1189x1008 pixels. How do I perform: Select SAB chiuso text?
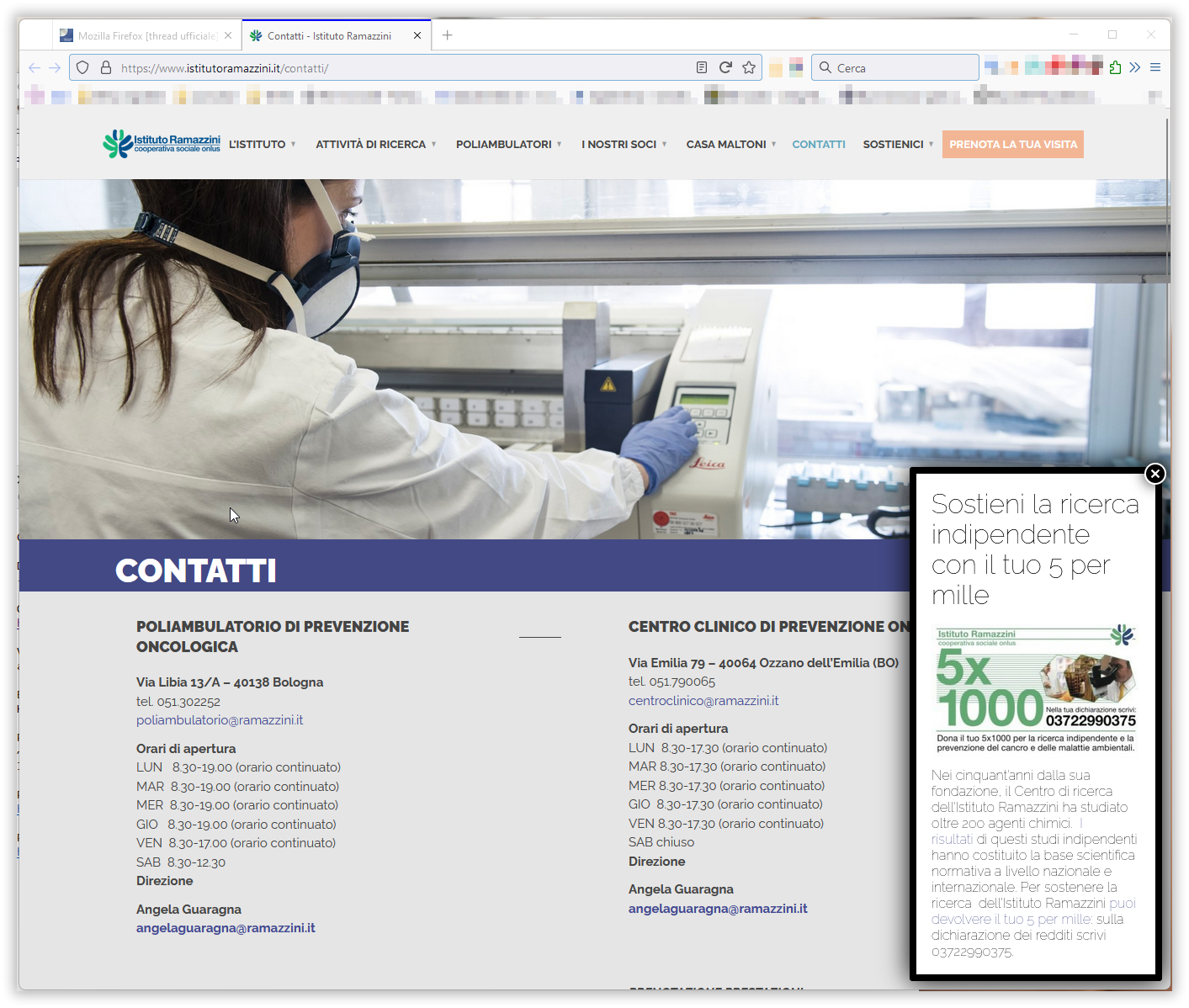[x=661, y=842]
